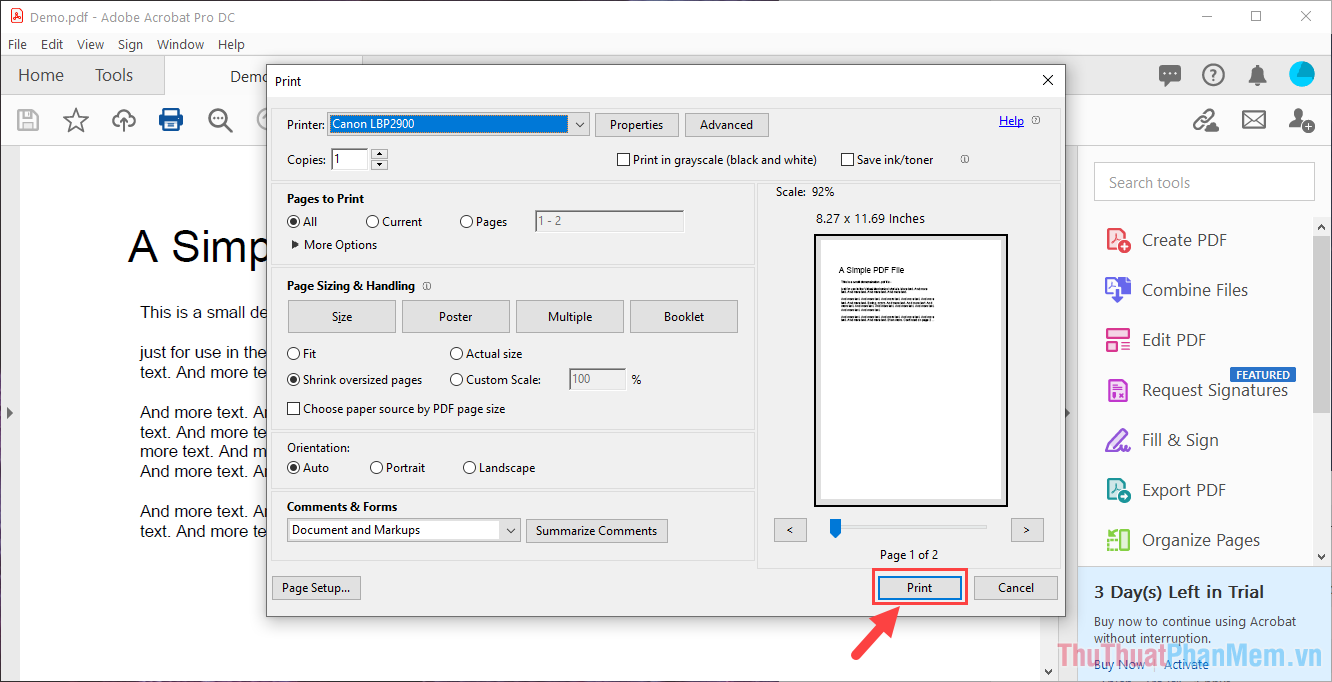The height and width of the screenshot is (682, 1332).
Task: Click the Search tools input field
Action: [1204, 182]
